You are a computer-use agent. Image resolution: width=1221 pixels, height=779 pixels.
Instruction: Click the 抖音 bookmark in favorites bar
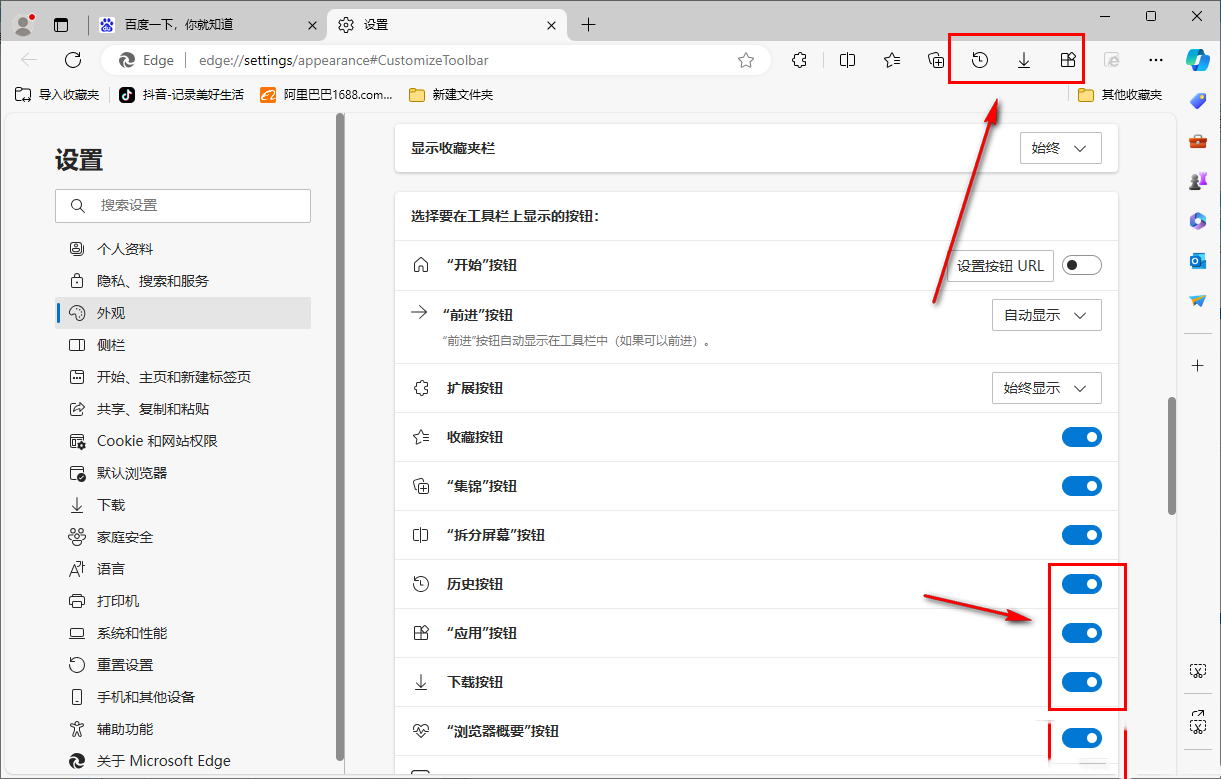[x=181, y=95]
